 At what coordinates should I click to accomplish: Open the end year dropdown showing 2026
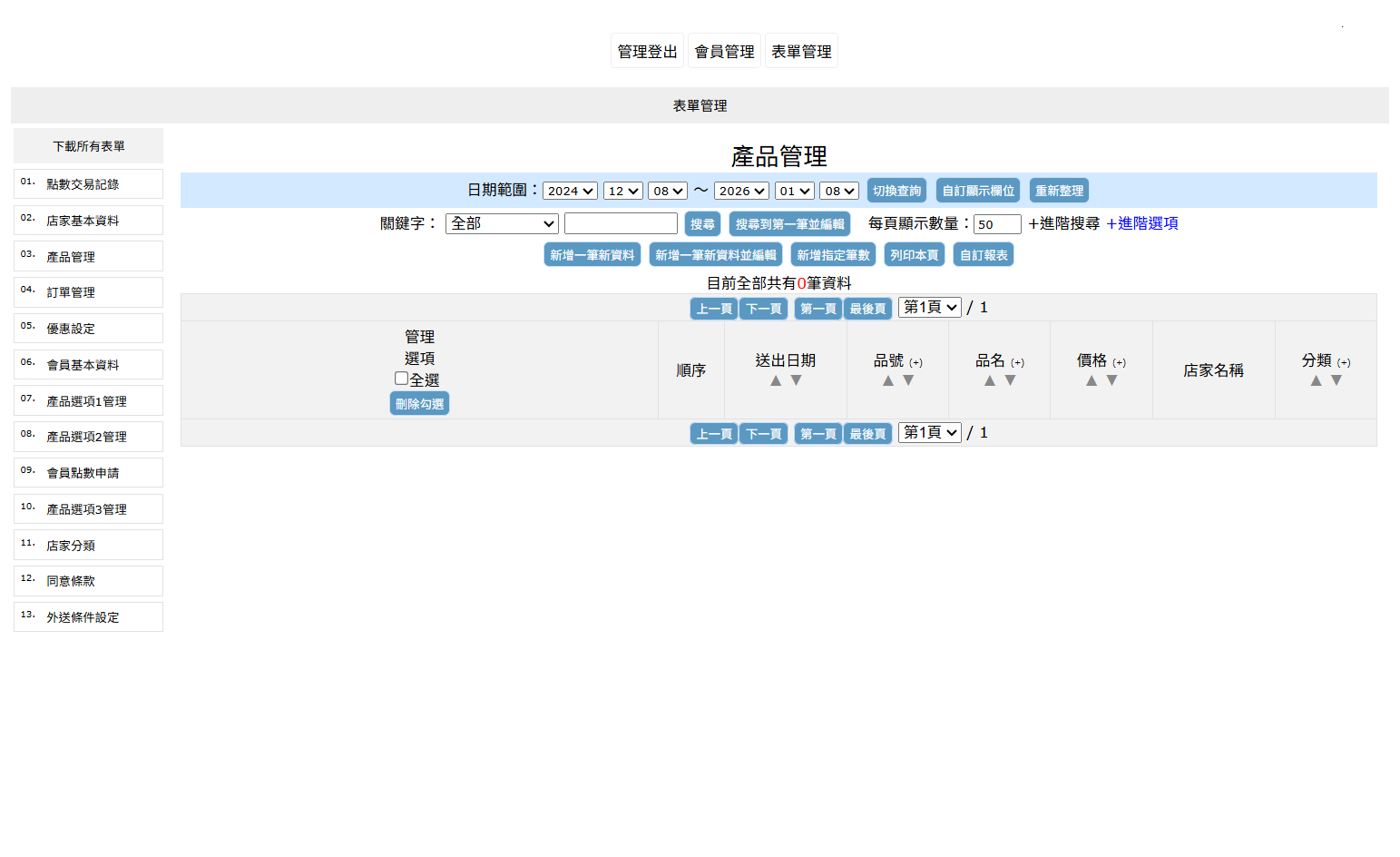pyautogui.click(x=741, y=191)
